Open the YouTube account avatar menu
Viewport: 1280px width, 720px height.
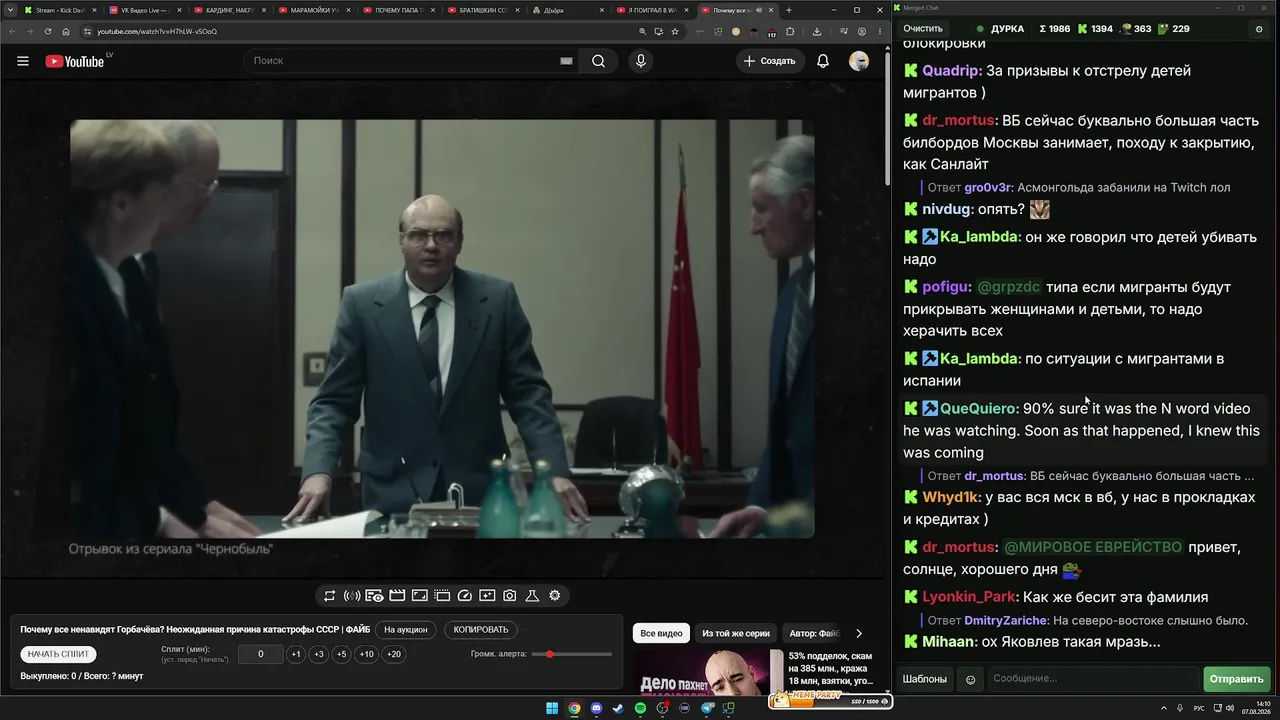859,61
